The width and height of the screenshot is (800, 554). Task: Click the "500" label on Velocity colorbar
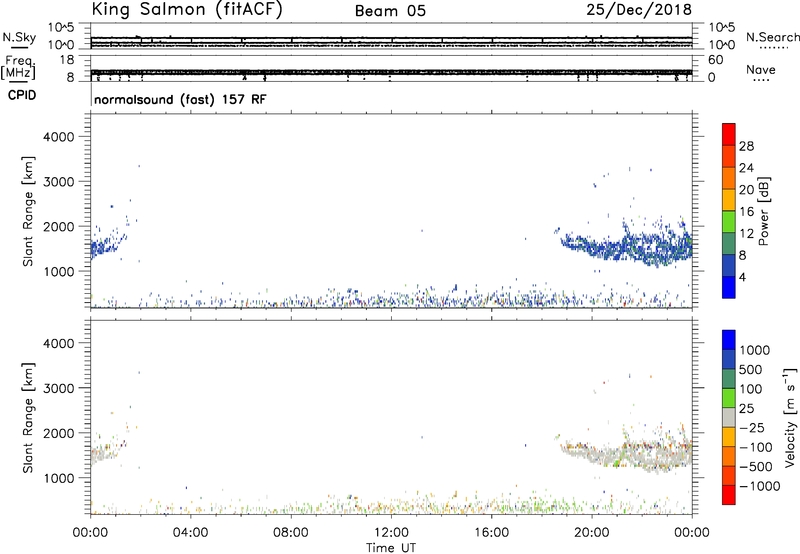coord(752,370)
